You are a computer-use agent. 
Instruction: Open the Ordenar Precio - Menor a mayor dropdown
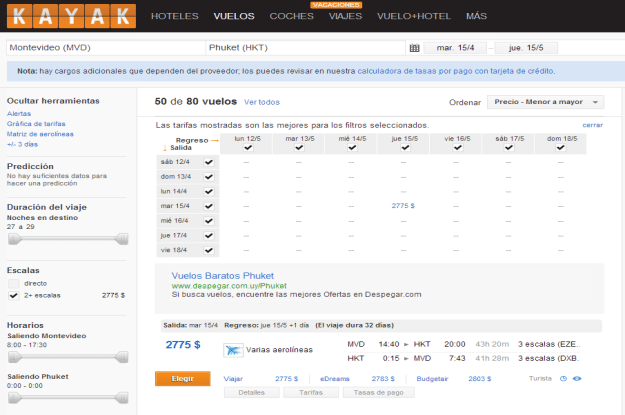click(x=545, y=102)
